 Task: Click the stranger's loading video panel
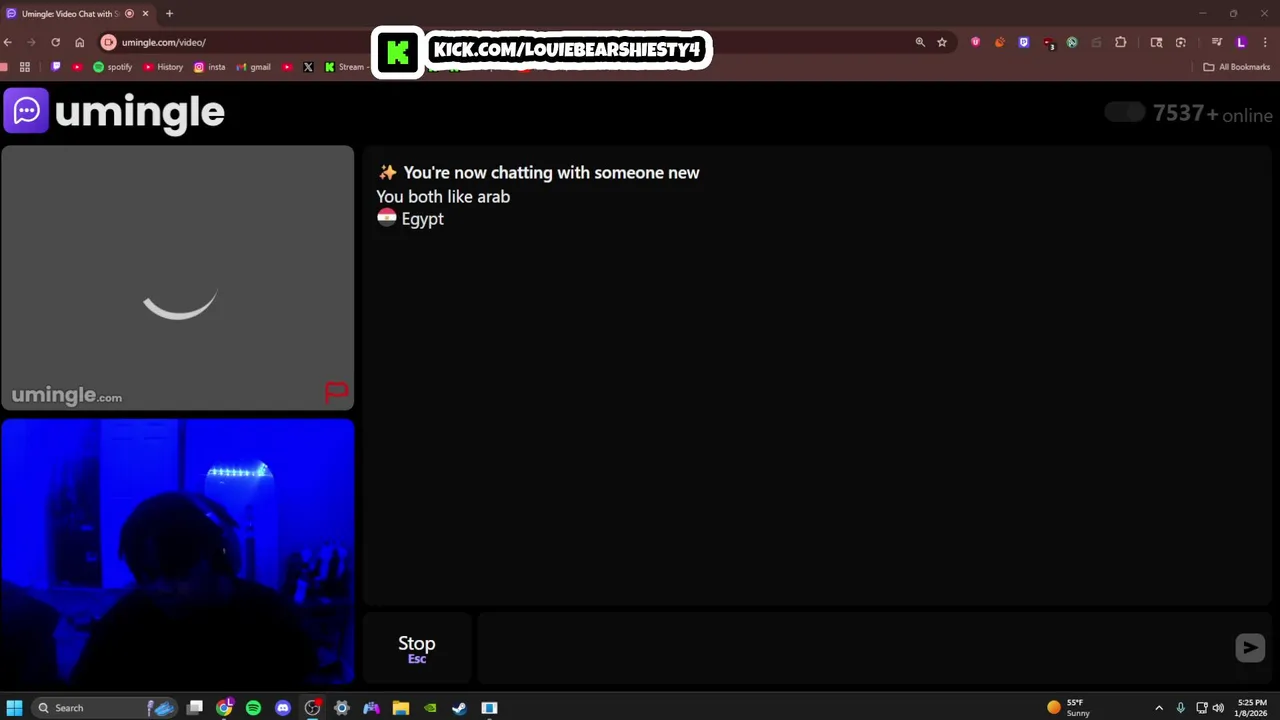click(178, 278)
